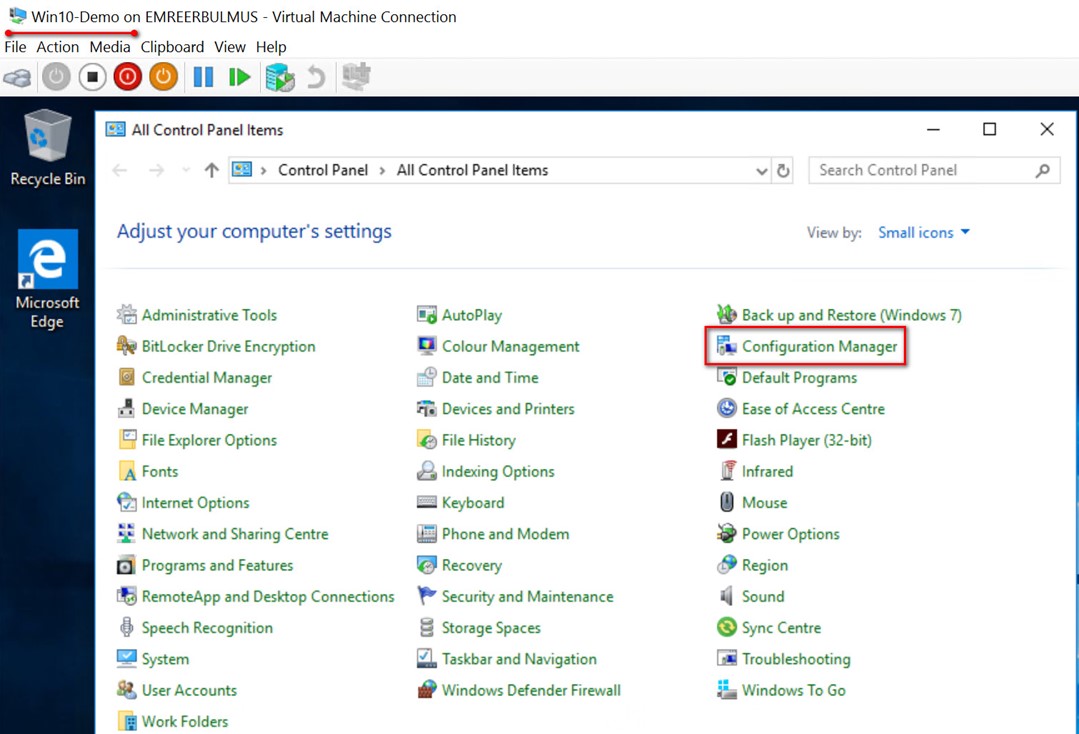Click the Ctrl+Alt+Del toolbar icon

click(17, 77)
